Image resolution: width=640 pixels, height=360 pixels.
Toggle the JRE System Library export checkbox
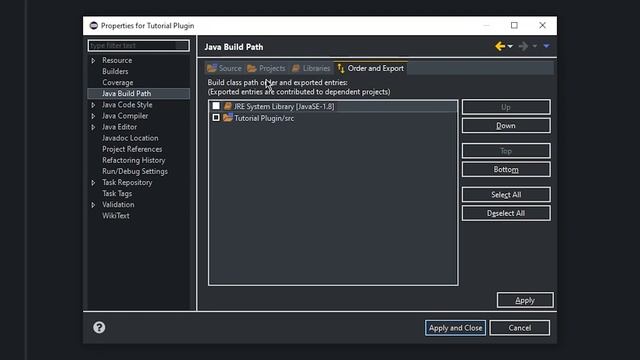click(x=216, y=106)
